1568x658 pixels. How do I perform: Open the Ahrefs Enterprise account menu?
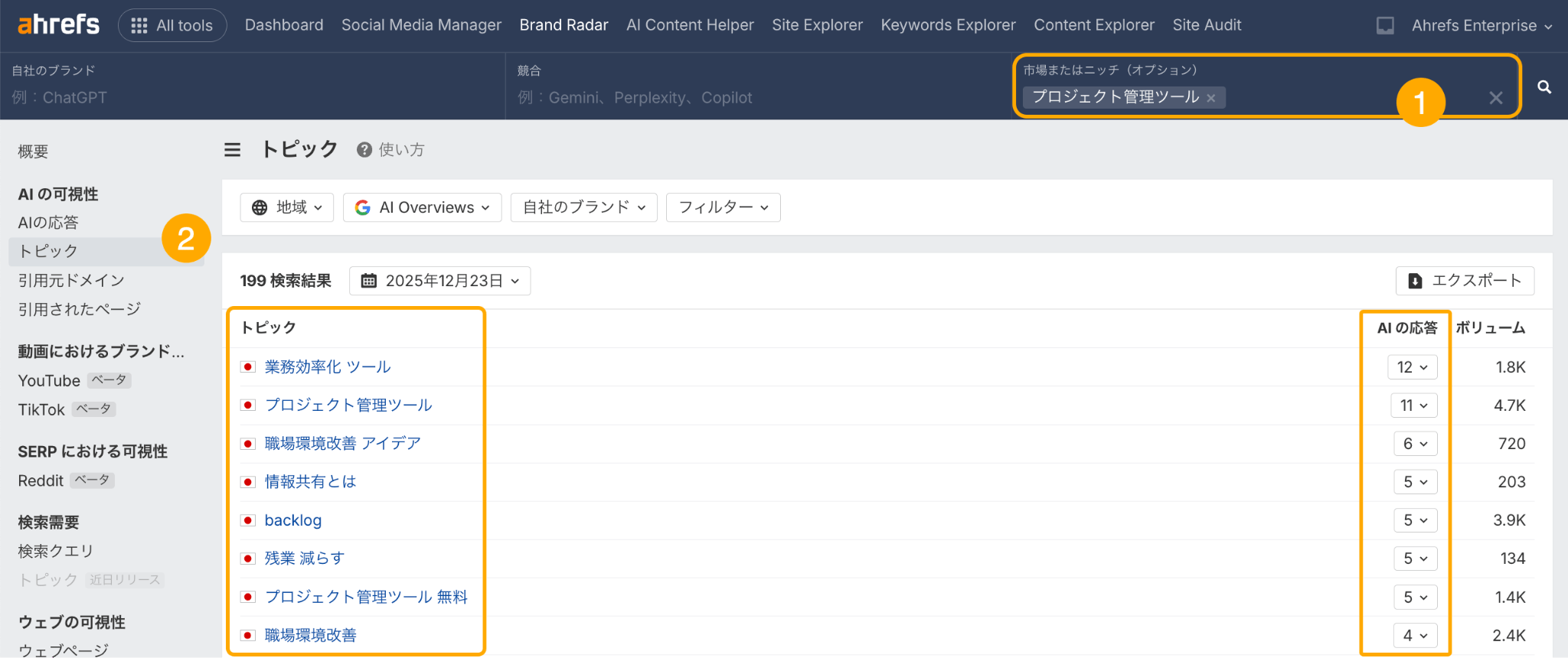1481,25
